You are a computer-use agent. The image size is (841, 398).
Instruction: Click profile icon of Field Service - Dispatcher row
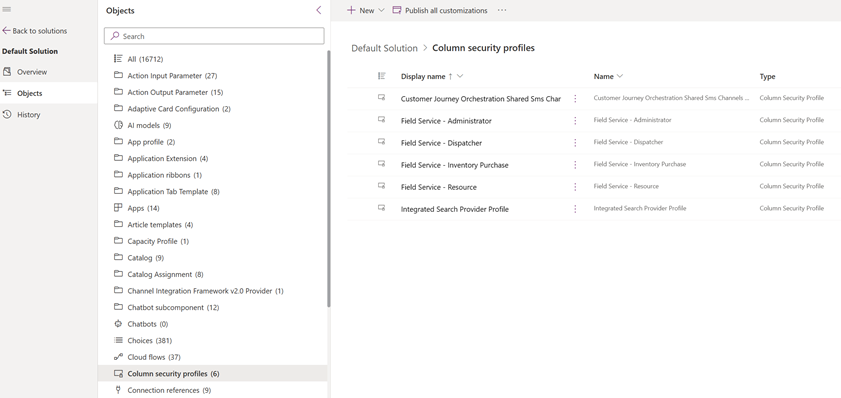[381, 142]
